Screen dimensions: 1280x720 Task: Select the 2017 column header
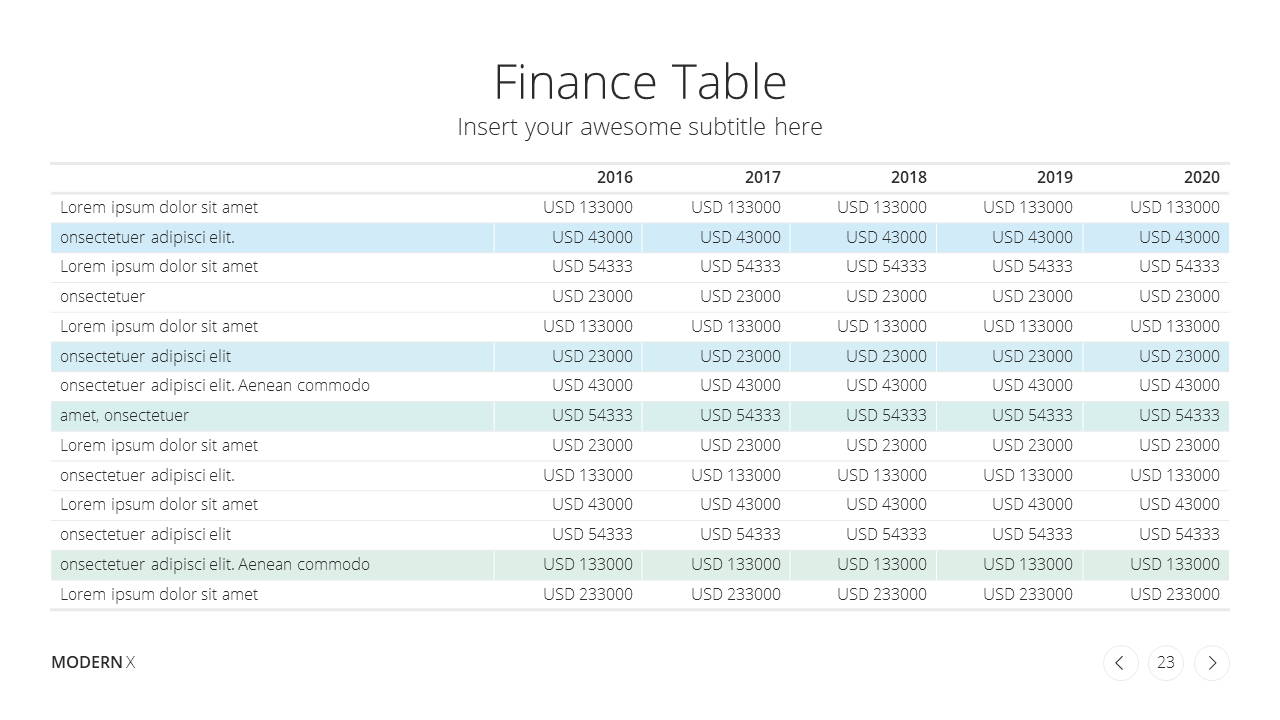(x=762, y=177)
